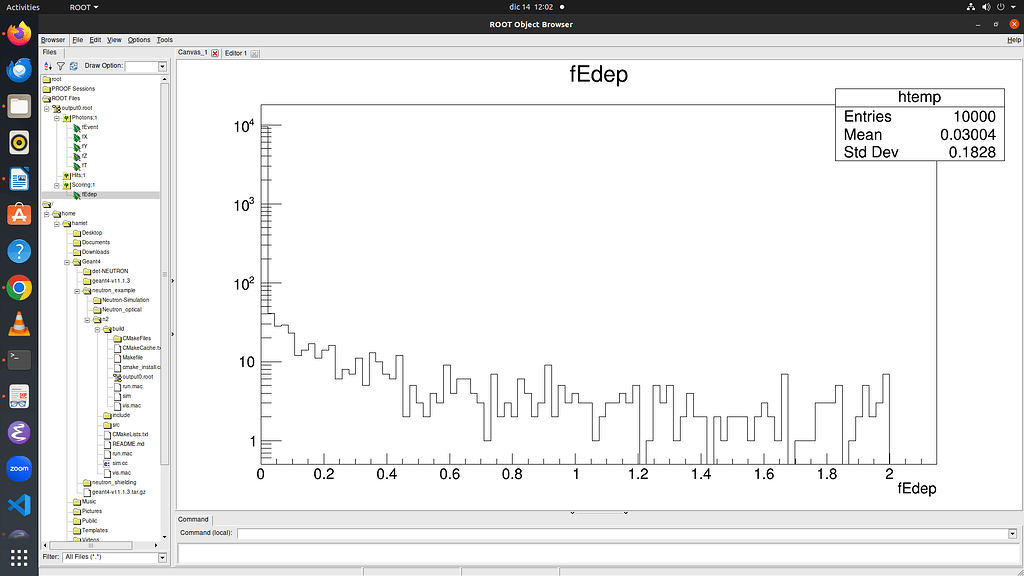Viewport: 1024px width, 576px height.
Task: Select the fEdep leaf under Scoring;1
Action: pos(77,194)
